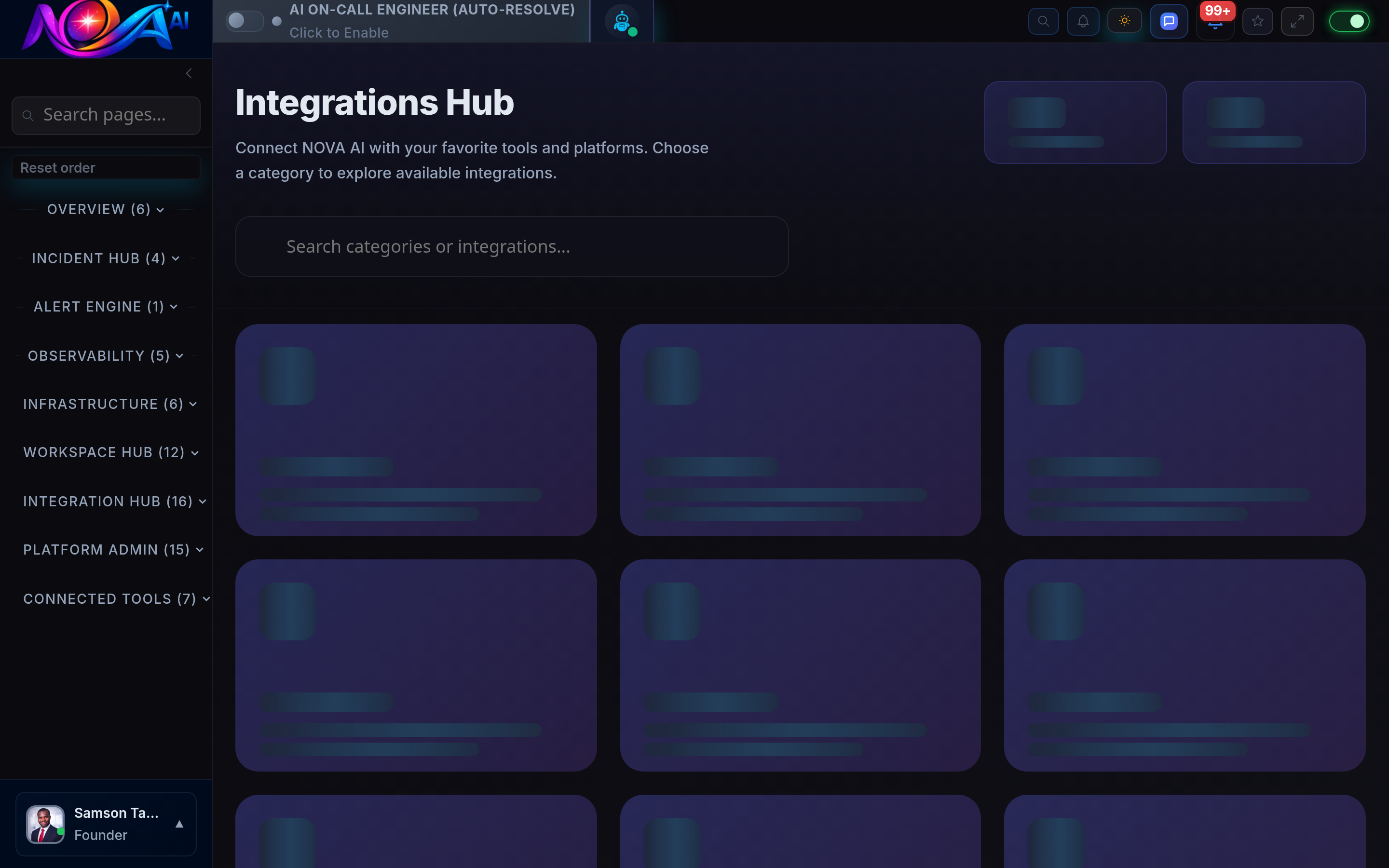Open the chat messages icon
Viewport: 1389px width, 868px height.
tap(1169, 21)
